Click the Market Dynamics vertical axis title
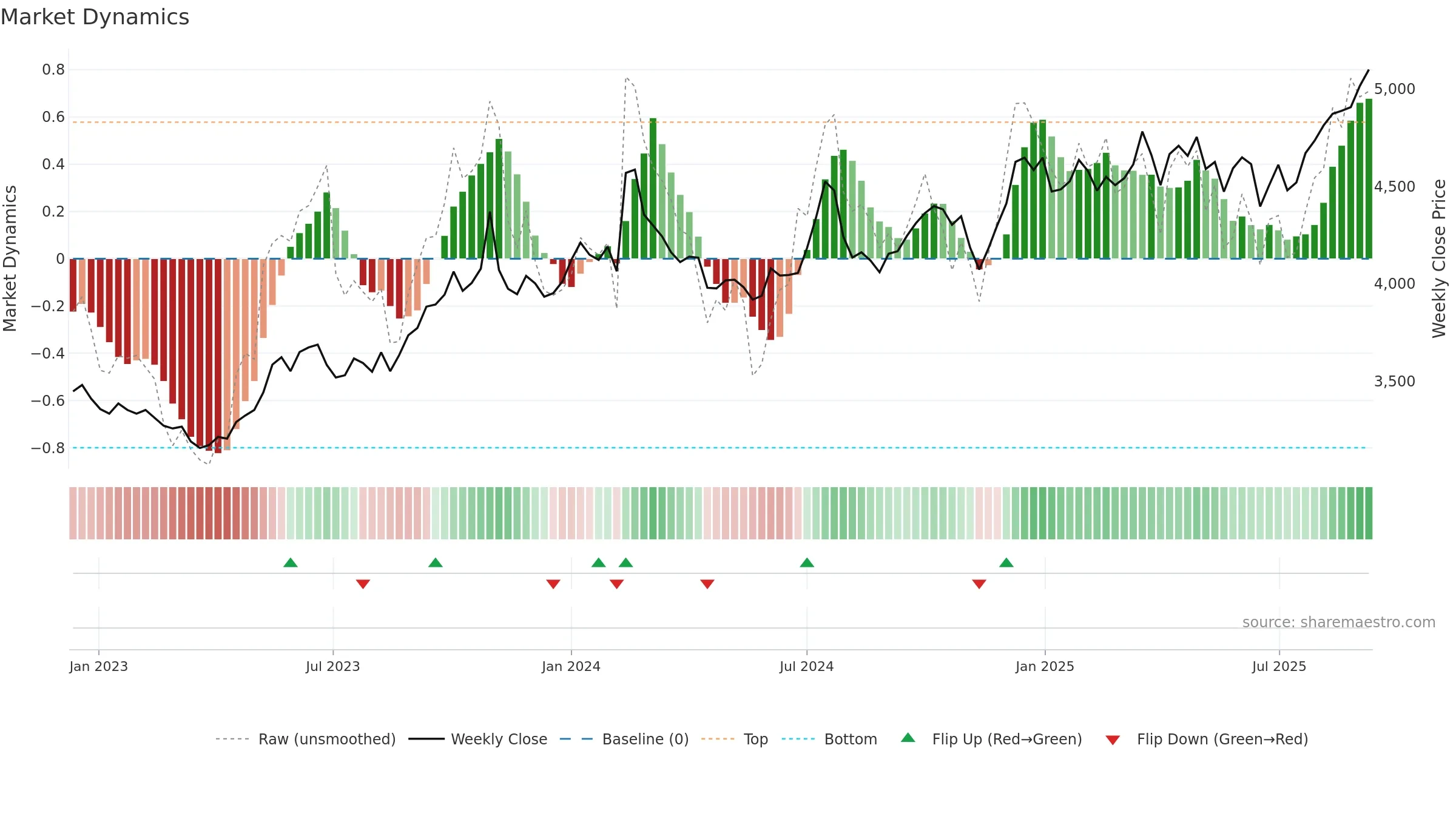Image resolution: width=1456 pixels, height=819 pixels. (x=10, y=258)
